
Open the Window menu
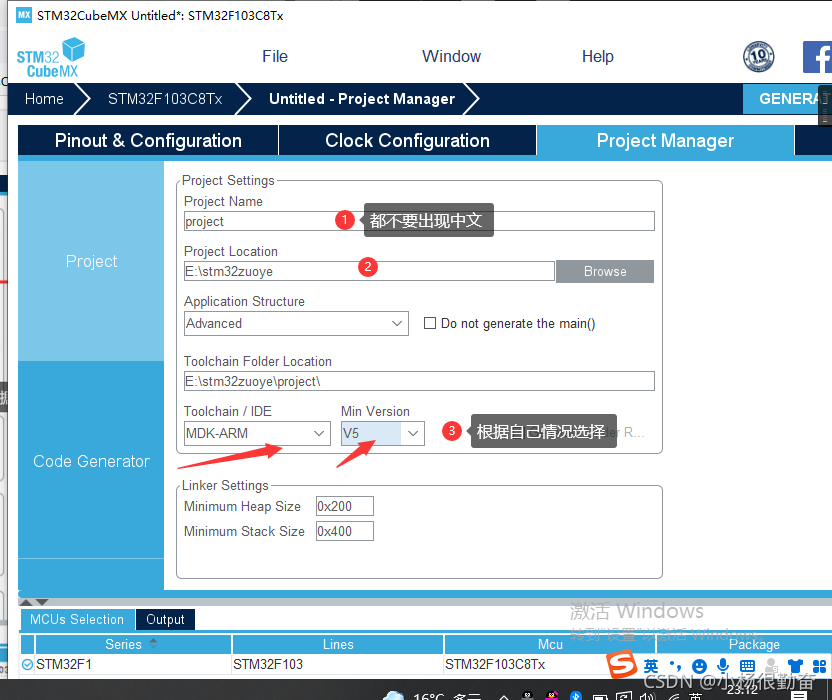[x=452, y=56]
